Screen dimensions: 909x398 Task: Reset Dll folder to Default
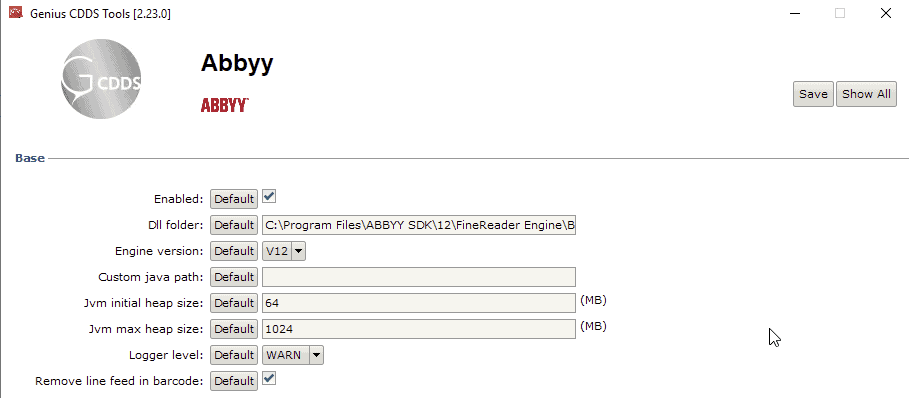234,225
